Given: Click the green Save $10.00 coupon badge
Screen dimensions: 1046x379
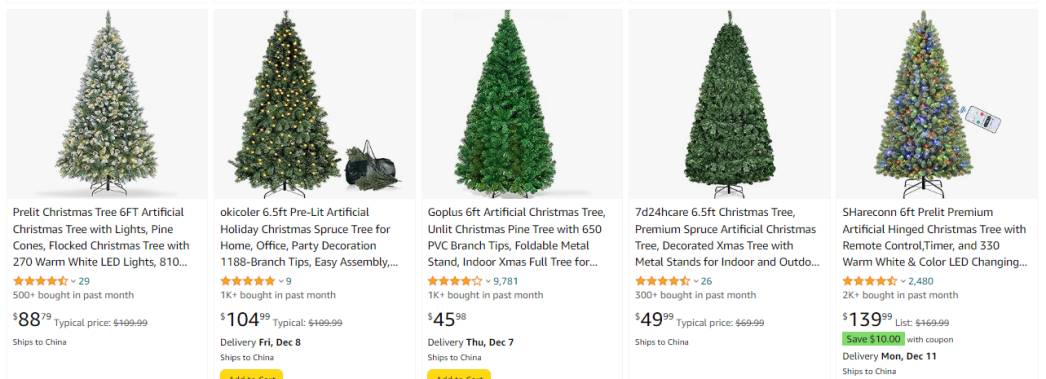Looking at the screenshot, I should click(x=873, y=339).
